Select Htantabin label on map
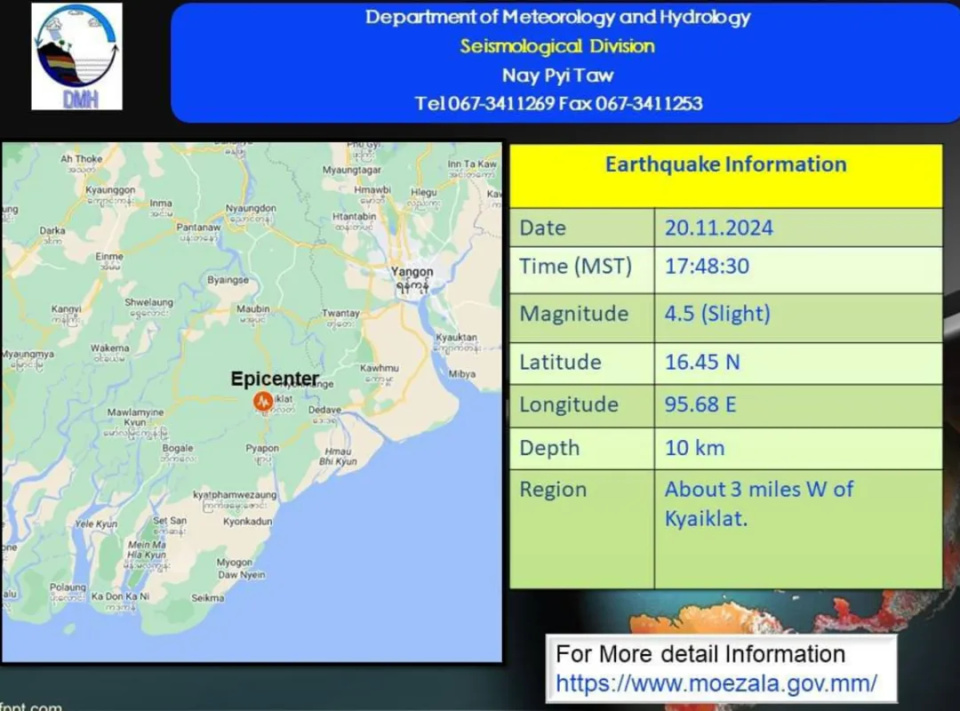Image resolution: width=960 pixels, height=711 pixels. coord(354,217)
